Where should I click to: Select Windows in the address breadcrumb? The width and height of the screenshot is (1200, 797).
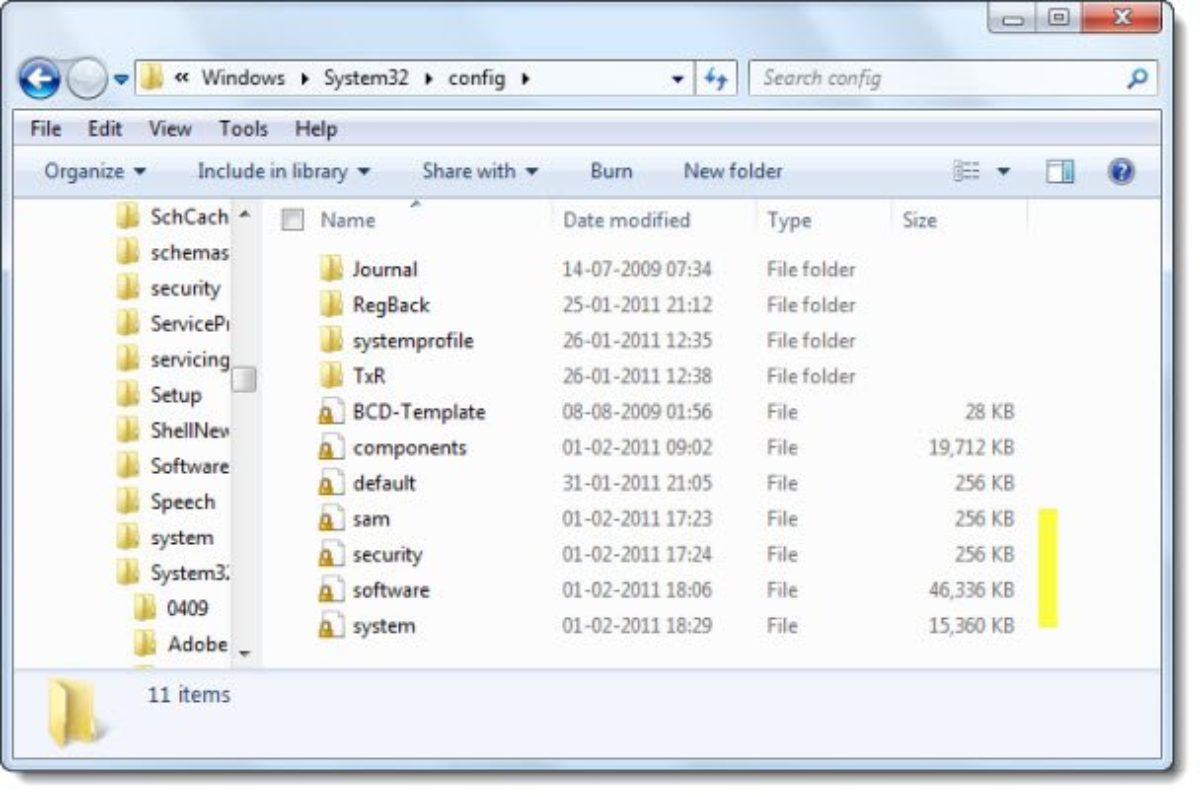[x=243, y=78]
